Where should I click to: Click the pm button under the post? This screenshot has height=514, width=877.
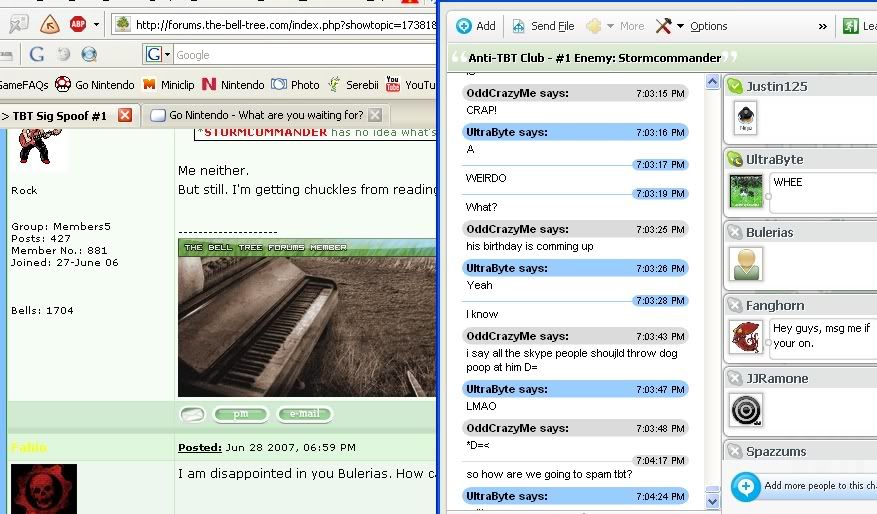pos(240,414)
